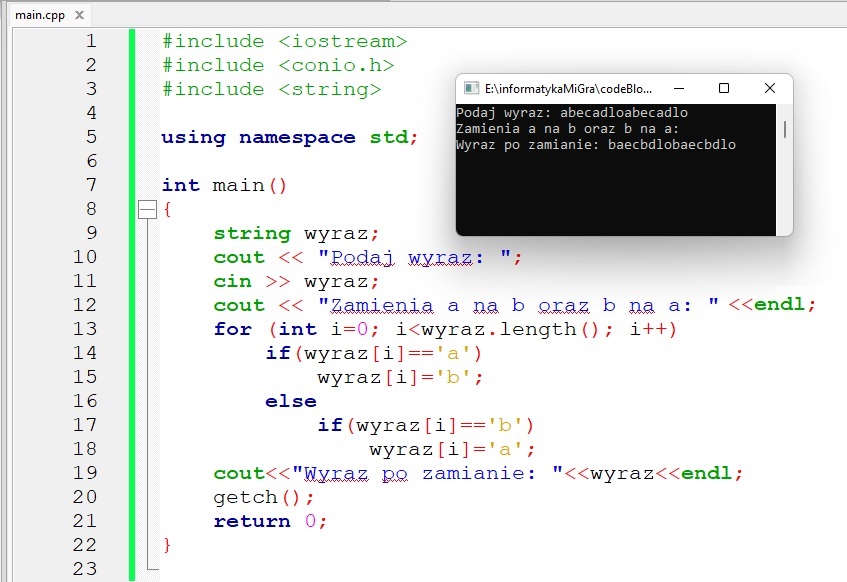The width and height of the screenshot is (847, 582).
Task: Click line number 23 in the gutter
Action: point(85,568)
